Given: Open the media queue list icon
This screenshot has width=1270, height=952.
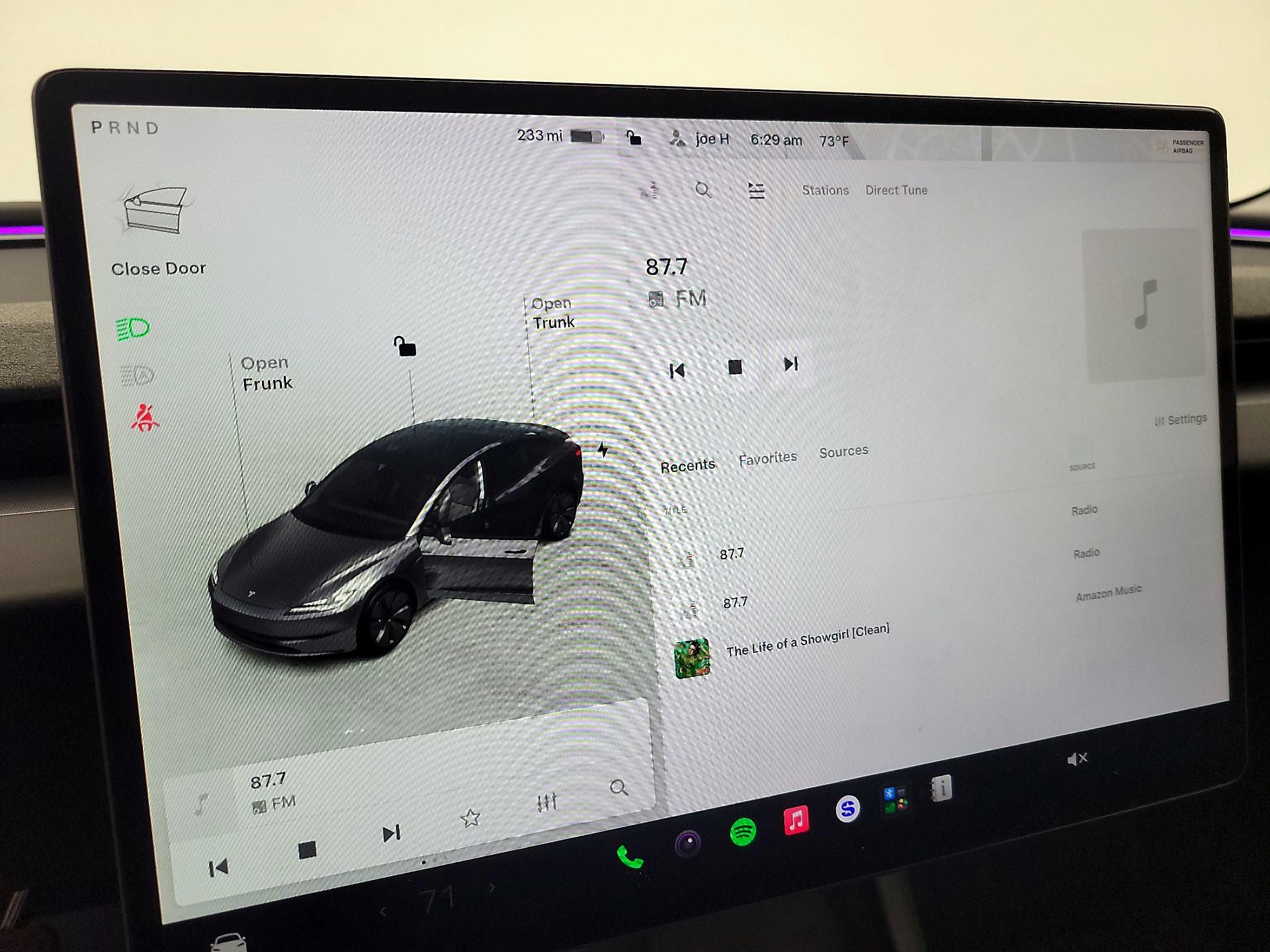Looking at the screenshot, I should coord(756,191).
